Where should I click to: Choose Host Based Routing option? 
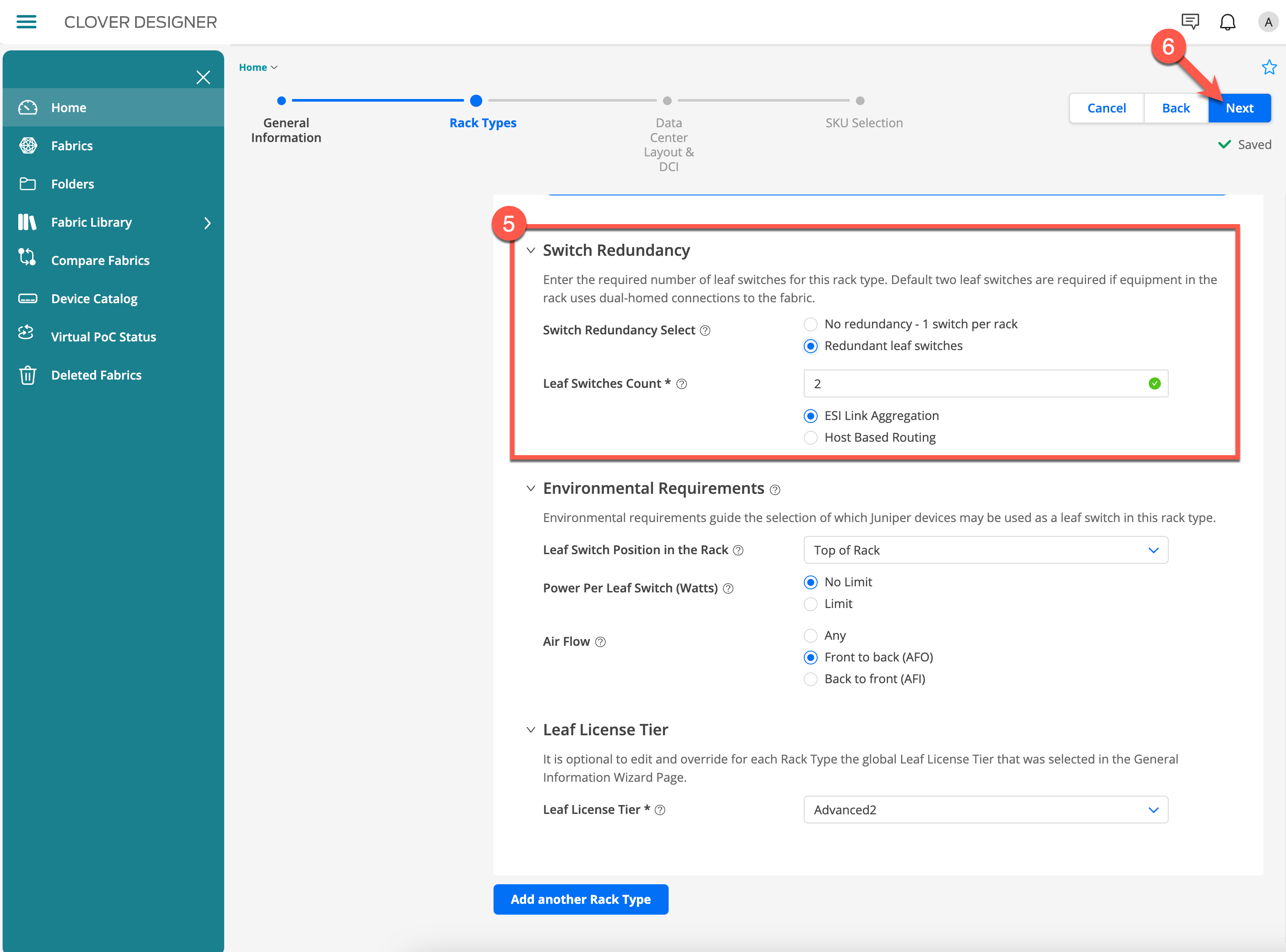click(810, 437)
